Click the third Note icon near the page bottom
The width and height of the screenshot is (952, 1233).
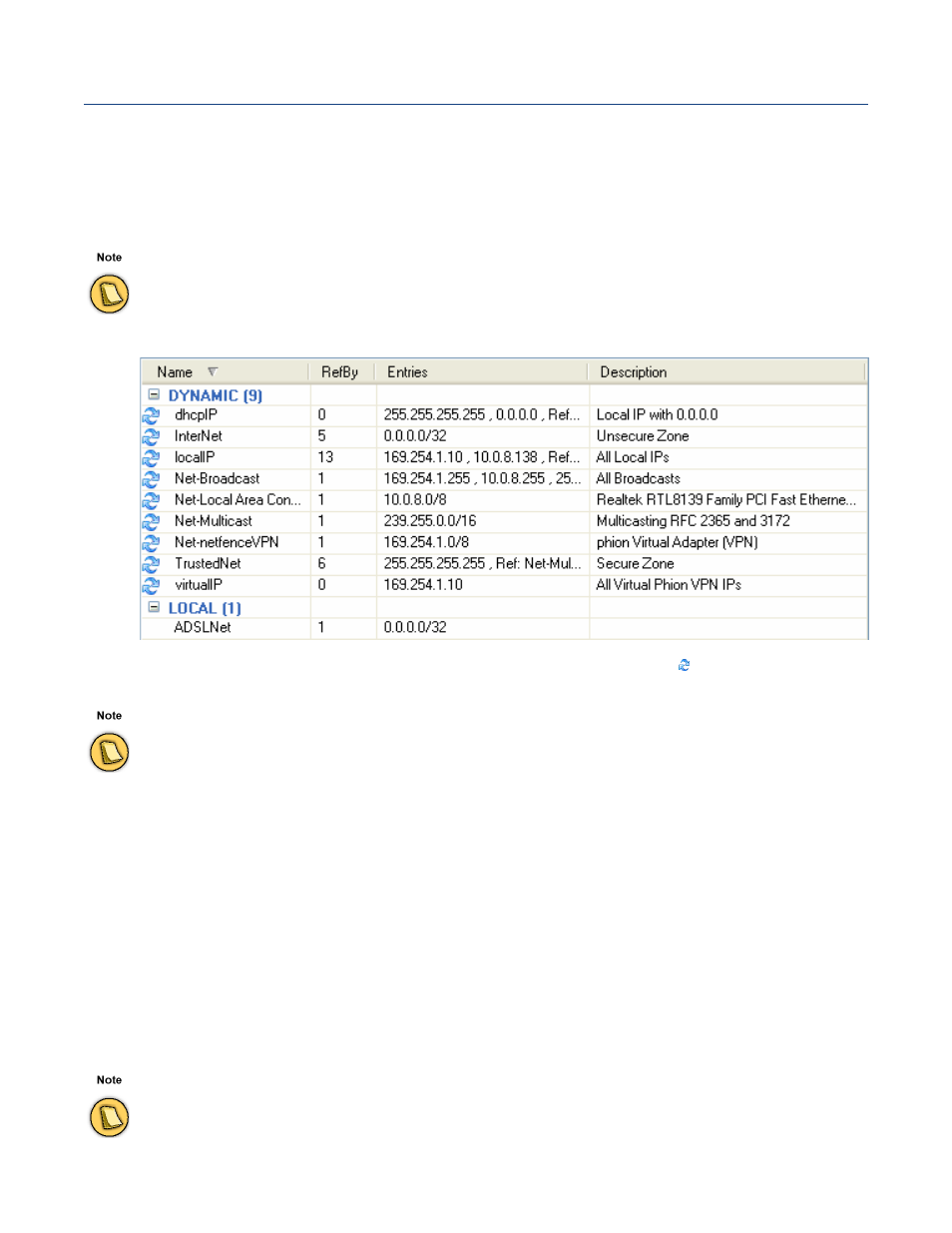point(110,1117)
